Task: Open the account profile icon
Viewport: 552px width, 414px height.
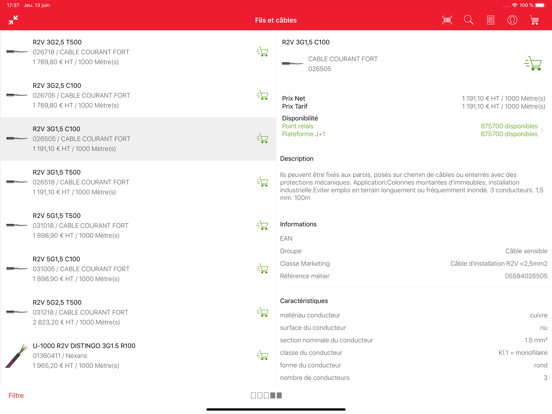Action: [512, 20]
